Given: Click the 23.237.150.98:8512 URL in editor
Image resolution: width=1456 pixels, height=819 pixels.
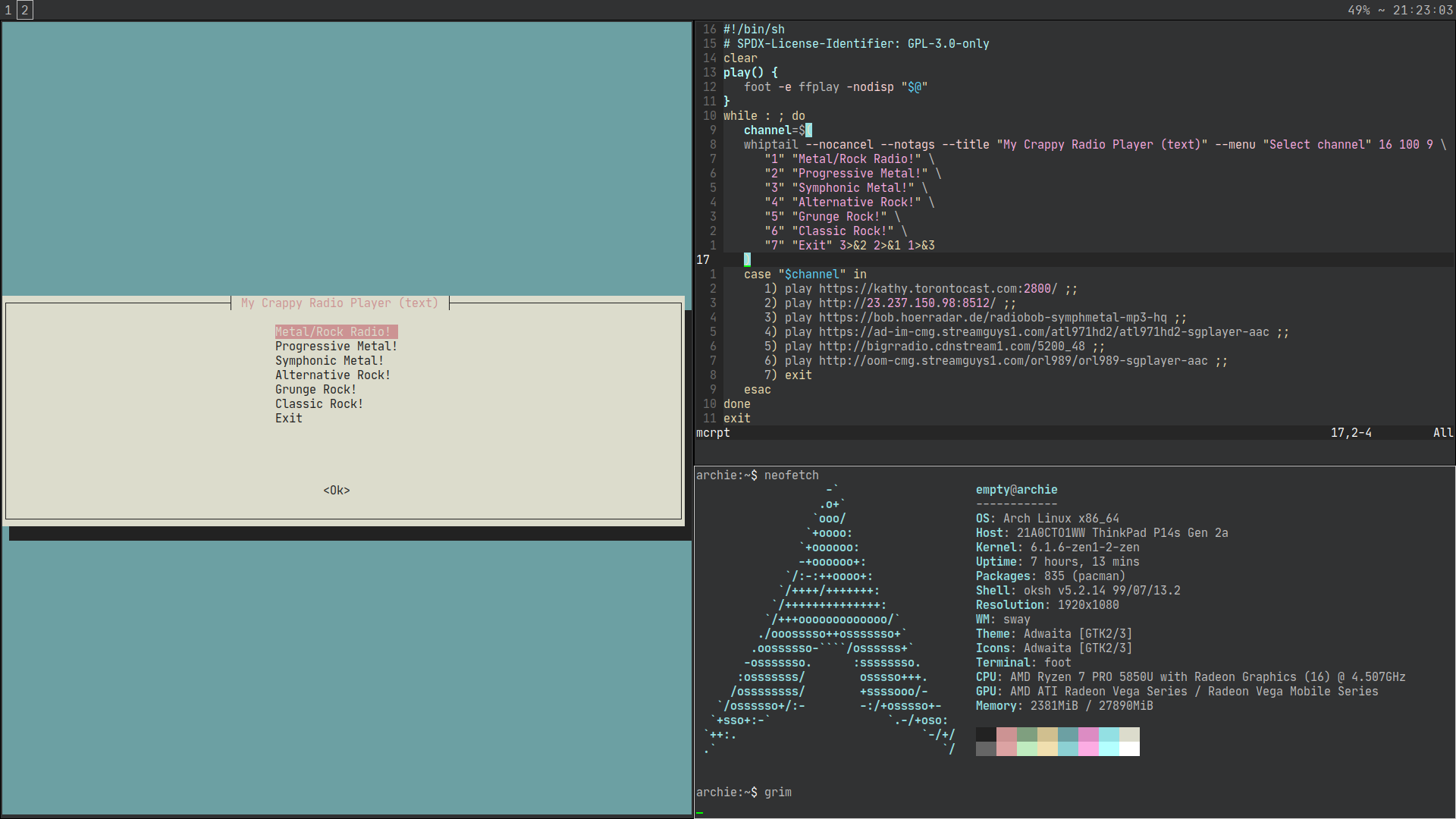Looking at the screenshot, I should coord(907,303).
